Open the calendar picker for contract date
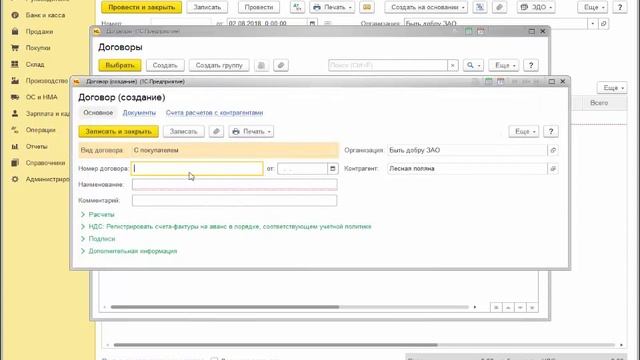Screen dimensions: 640x360 (333, 169)
